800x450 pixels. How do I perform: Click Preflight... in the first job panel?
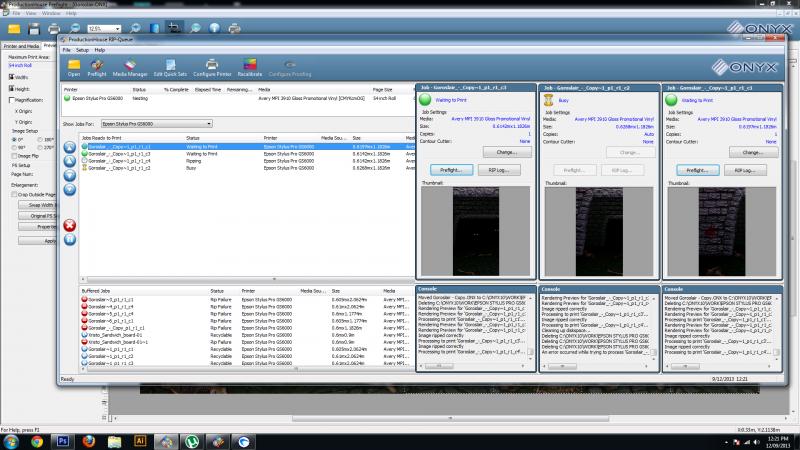(452, 170)
